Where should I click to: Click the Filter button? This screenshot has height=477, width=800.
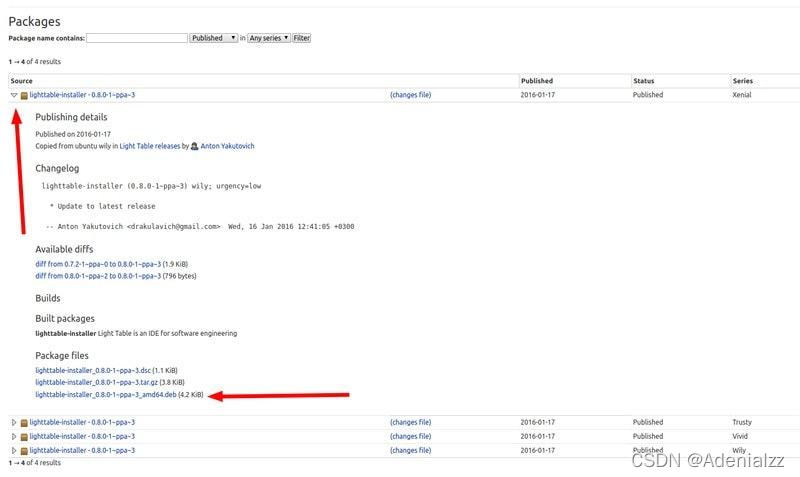(302, 38)
